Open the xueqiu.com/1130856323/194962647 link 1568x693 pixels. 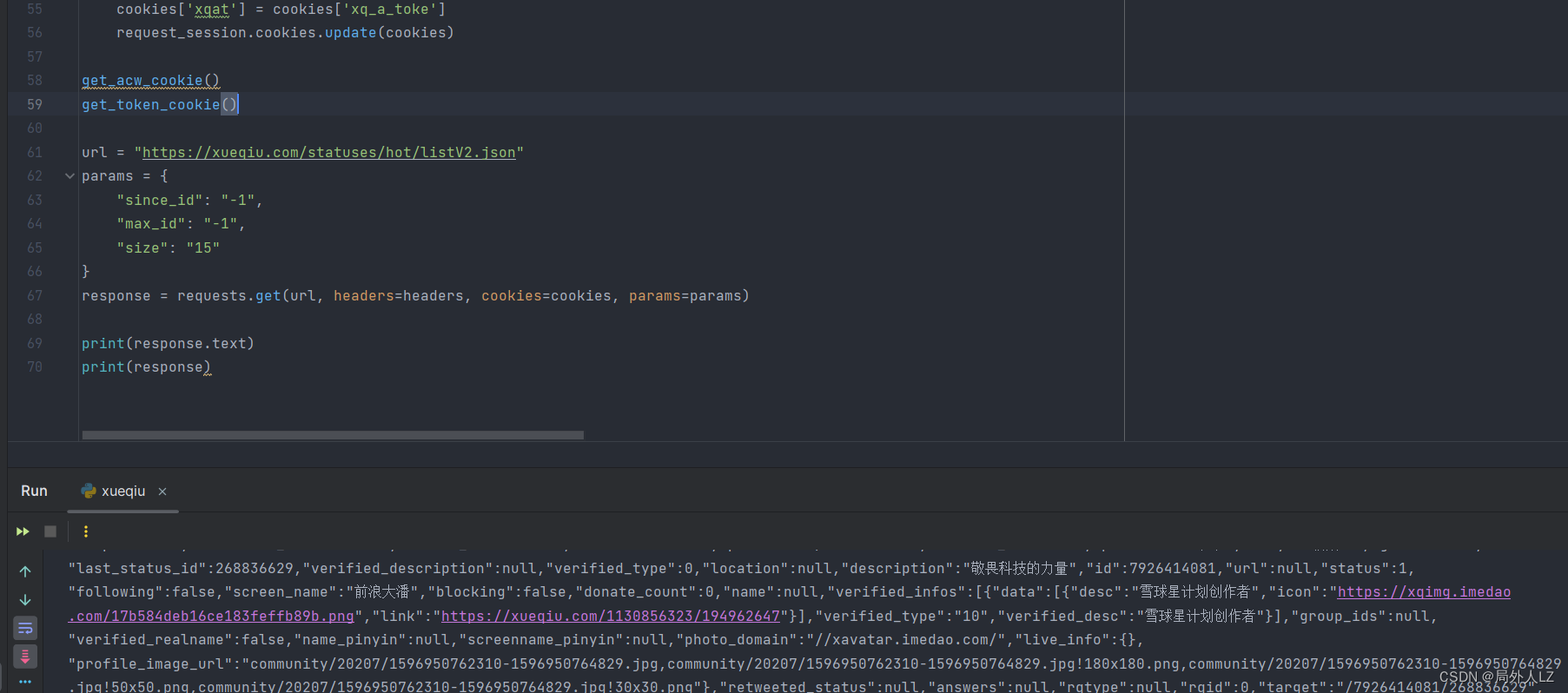tap(611, 617)
